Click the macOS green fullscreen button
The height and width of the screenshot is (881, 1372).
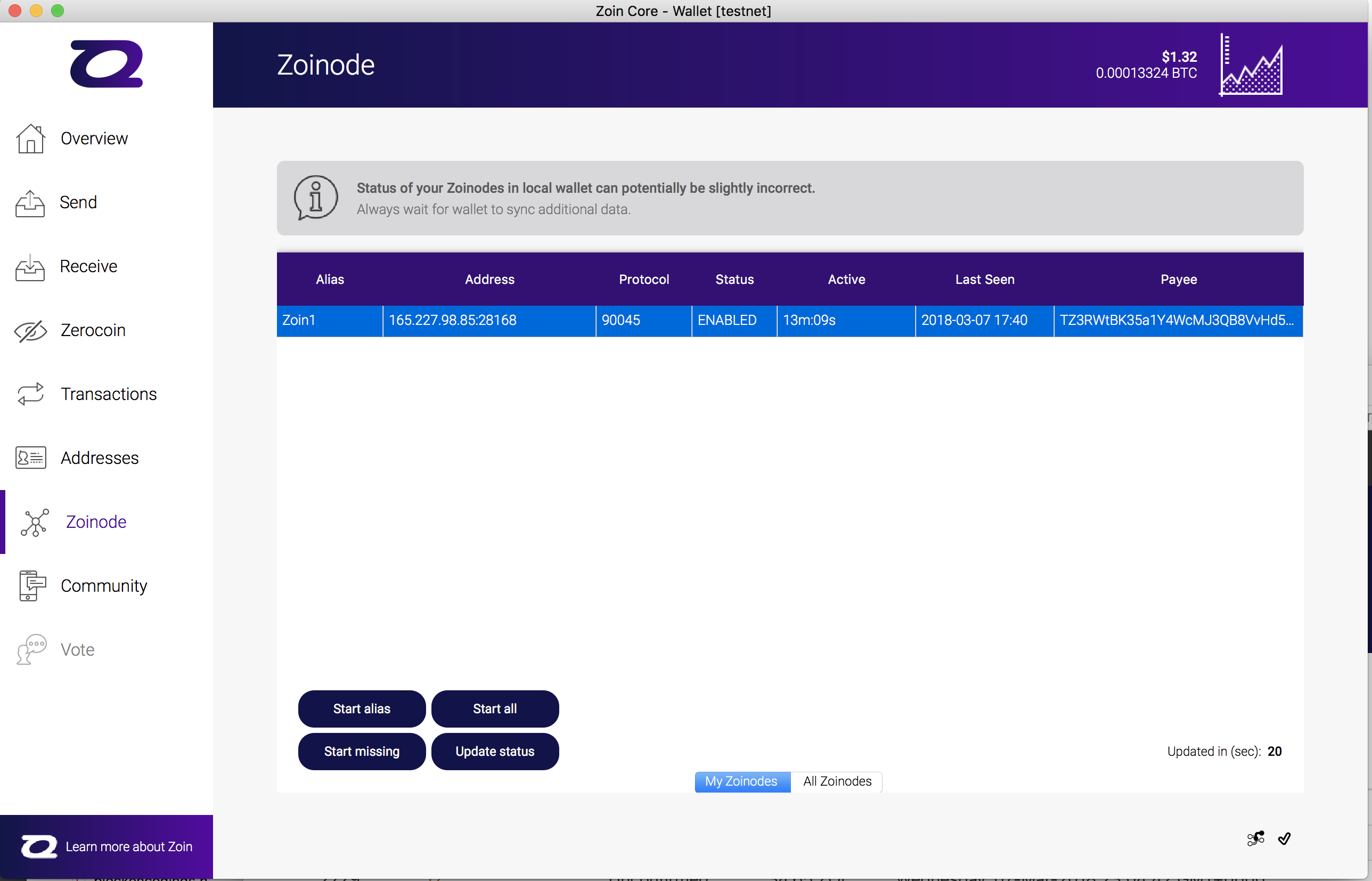coord(58,11)
